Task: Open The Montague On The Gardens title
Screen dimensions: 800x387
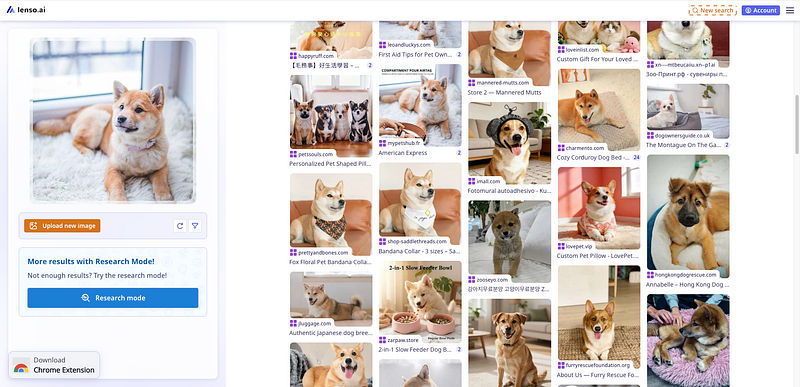Action: 683,145
